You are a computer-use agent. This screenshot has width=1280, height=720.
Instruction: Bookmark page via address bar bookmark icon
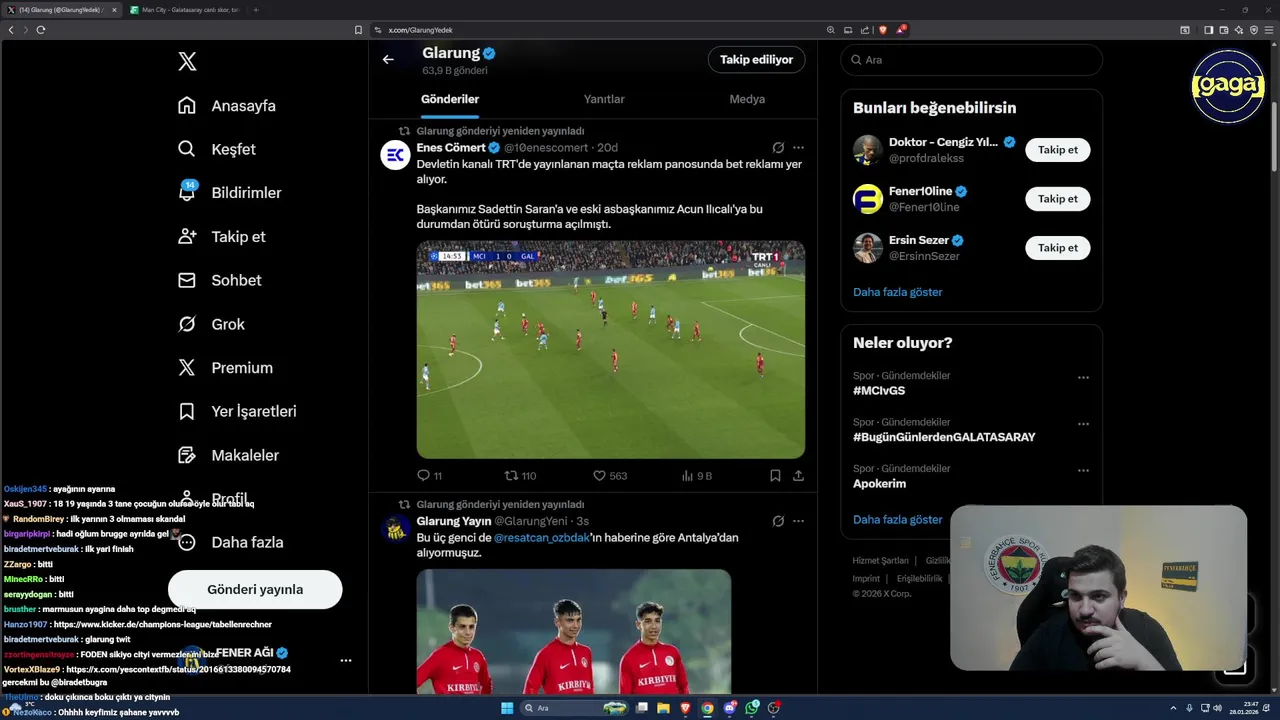point(358,30)
